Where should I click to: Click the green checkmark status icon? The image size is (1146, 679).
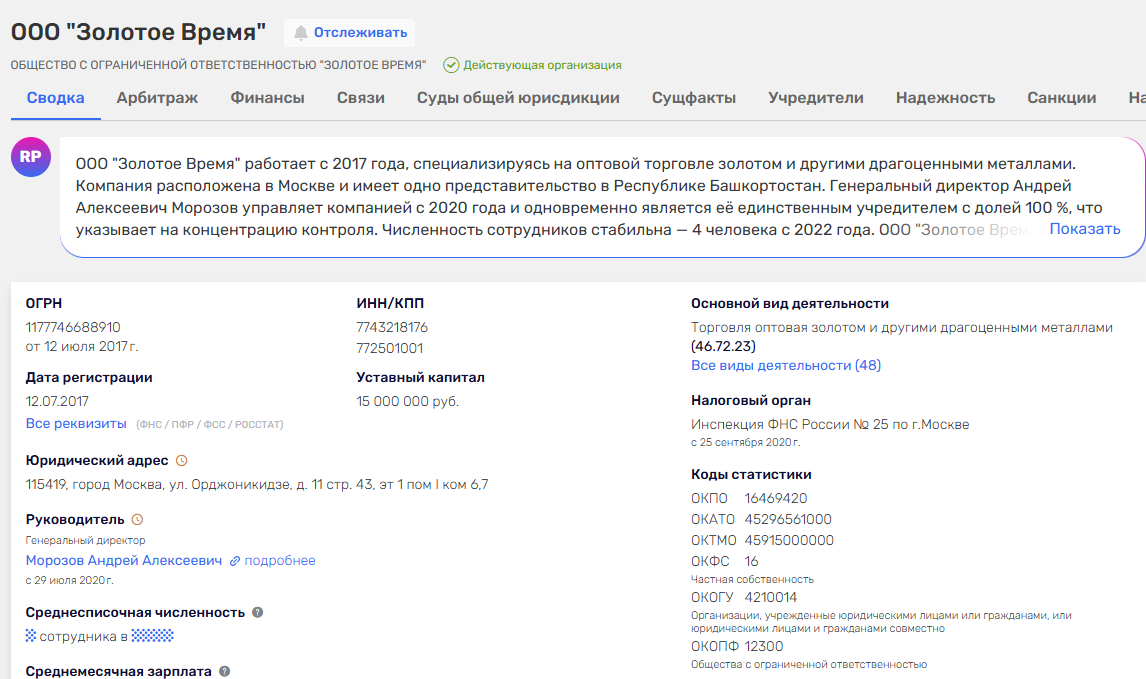click(x=451, y=65)
